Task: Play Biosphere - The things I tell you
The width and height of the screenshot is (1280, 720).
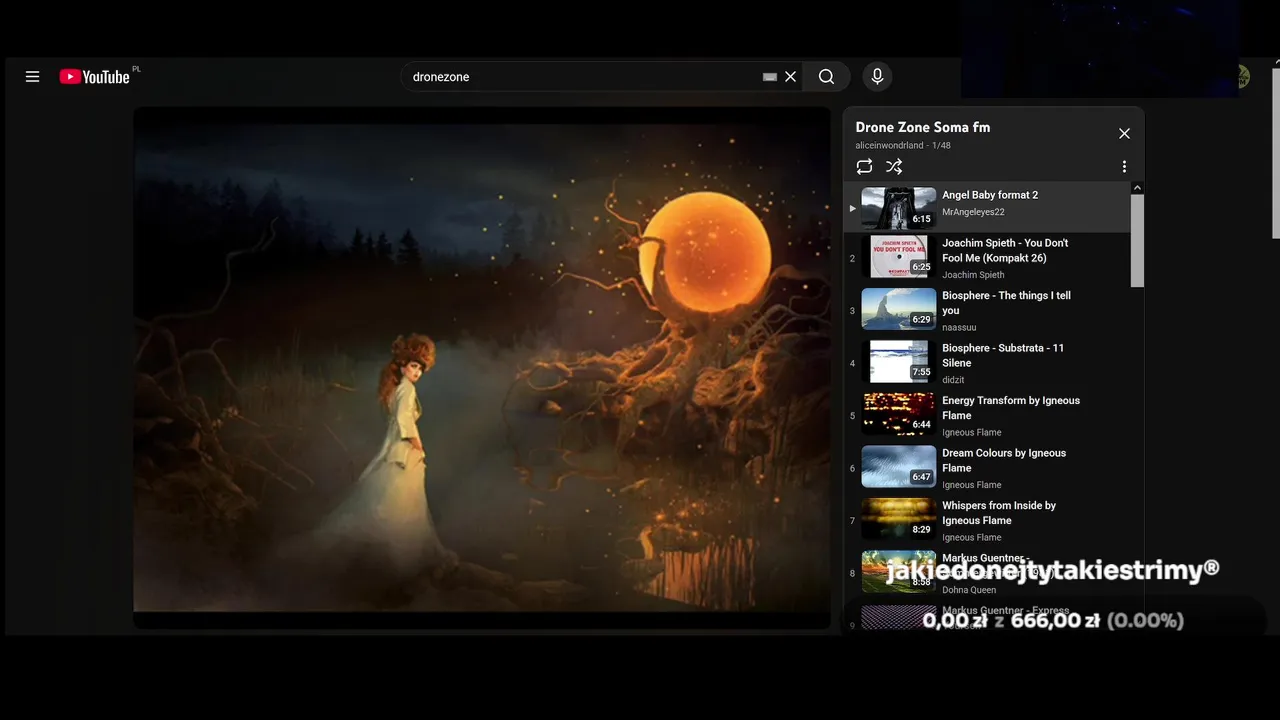Action: coord(1006,303)
